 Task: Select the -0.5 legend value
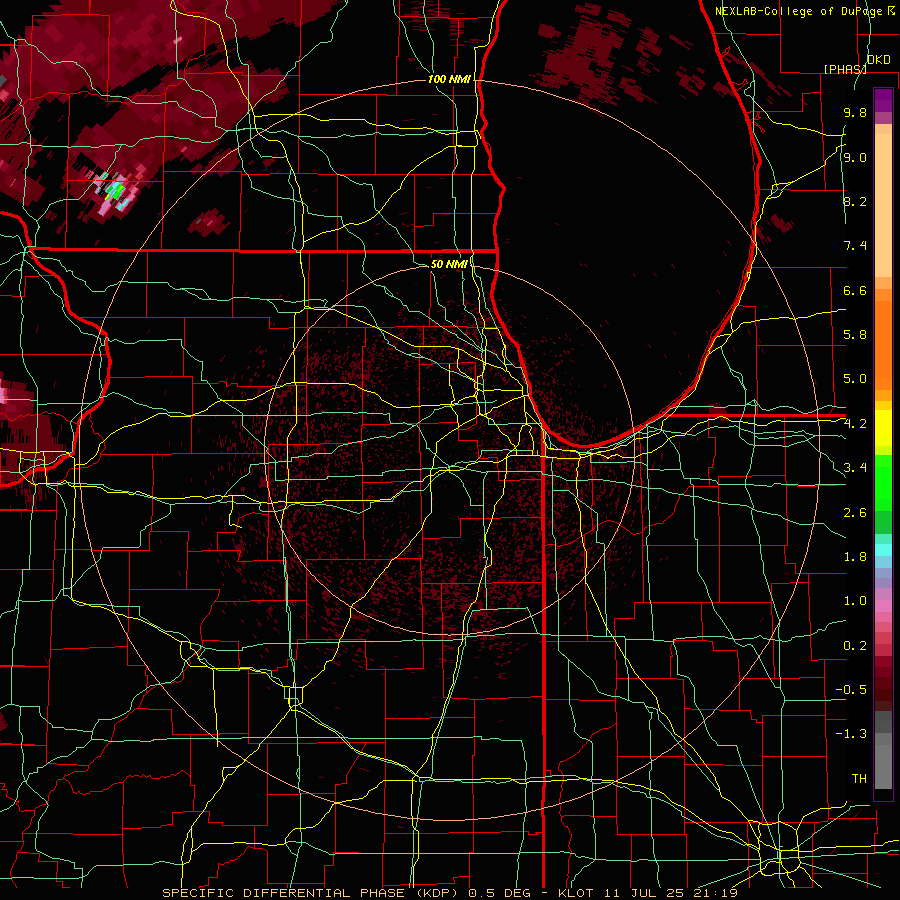851,690
